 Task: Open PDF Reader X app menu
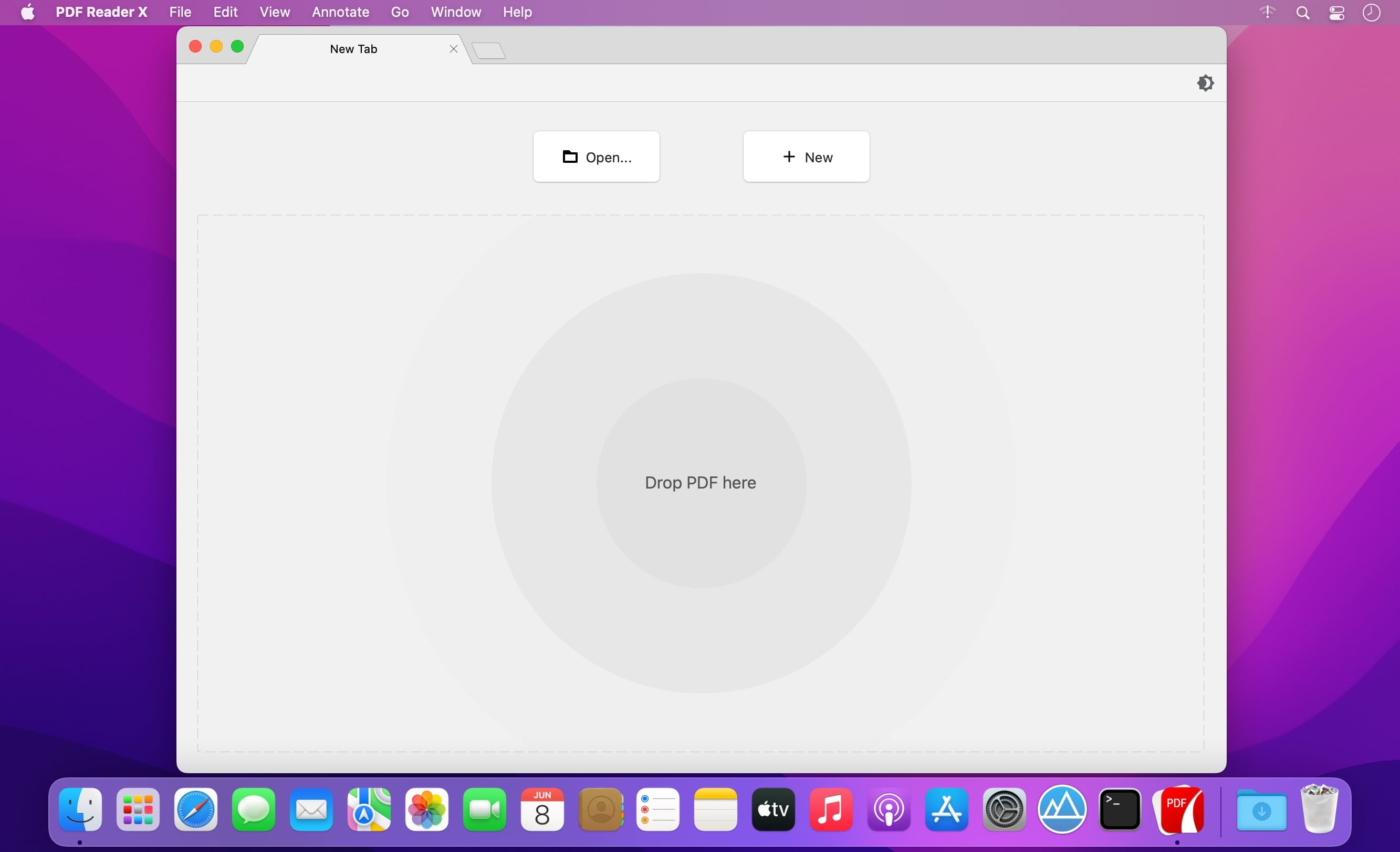coord(101,12)
